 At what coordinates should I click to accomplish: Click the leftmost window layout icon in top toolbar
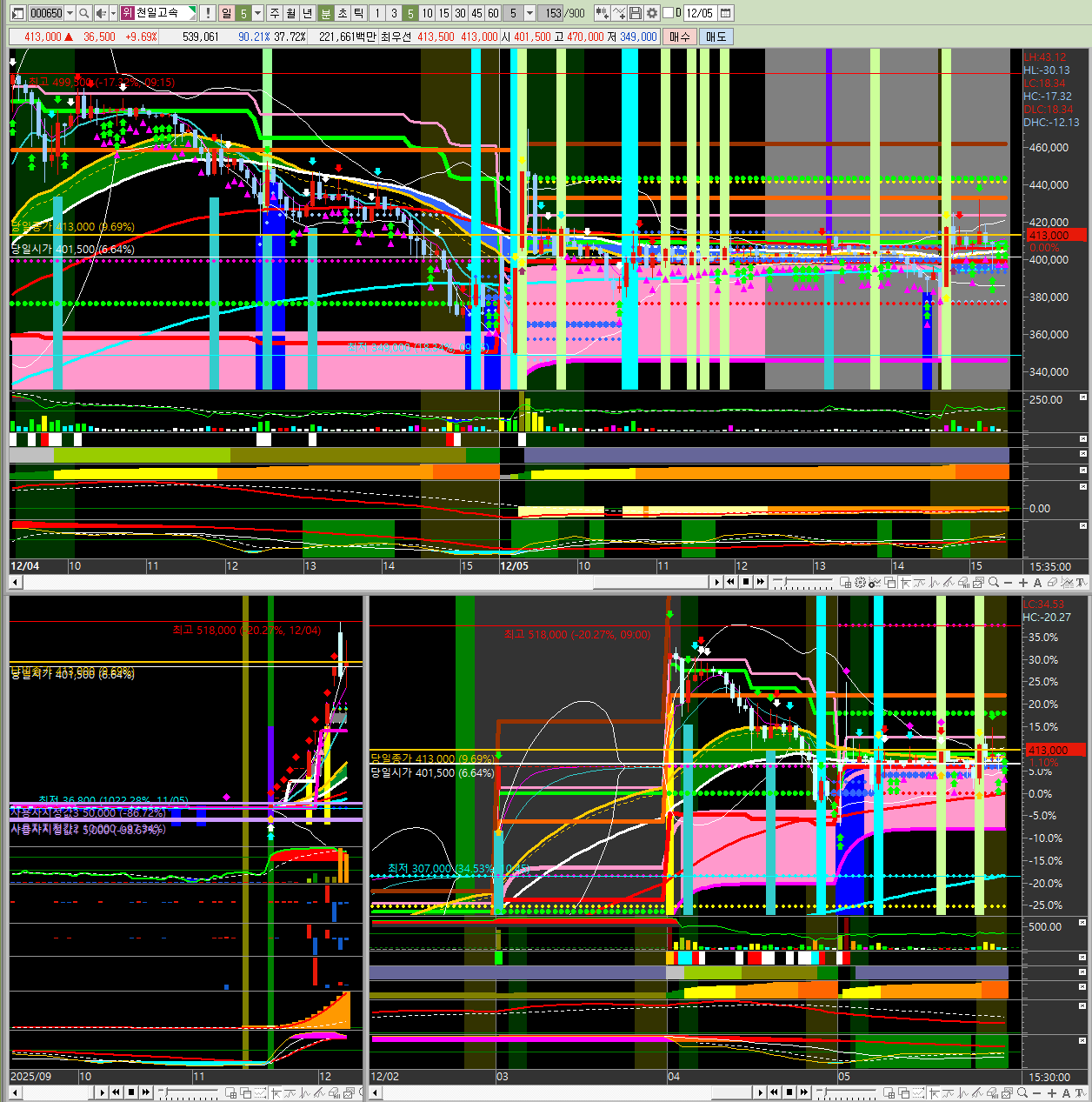click(17, 13)
